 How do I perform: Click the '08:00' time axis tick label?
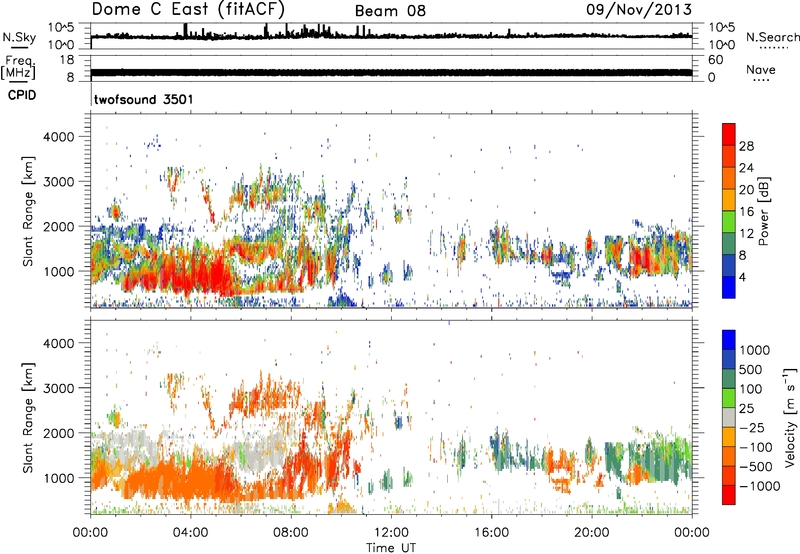click(x=291, y=533)
